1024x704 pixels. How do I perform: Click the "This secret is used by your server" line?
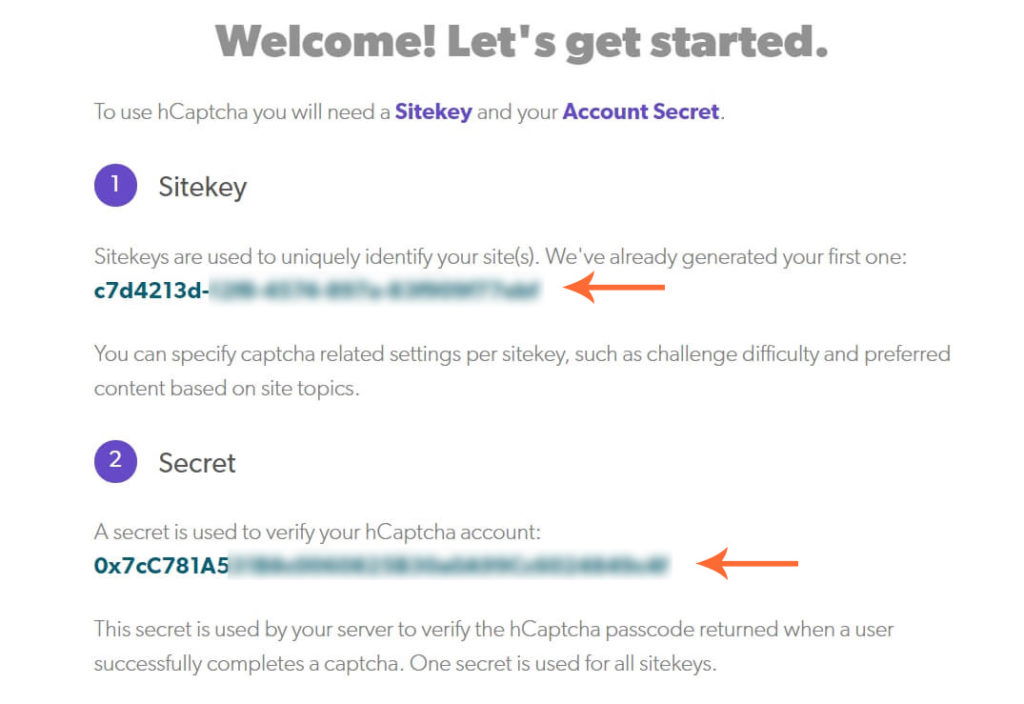(494, 630)
